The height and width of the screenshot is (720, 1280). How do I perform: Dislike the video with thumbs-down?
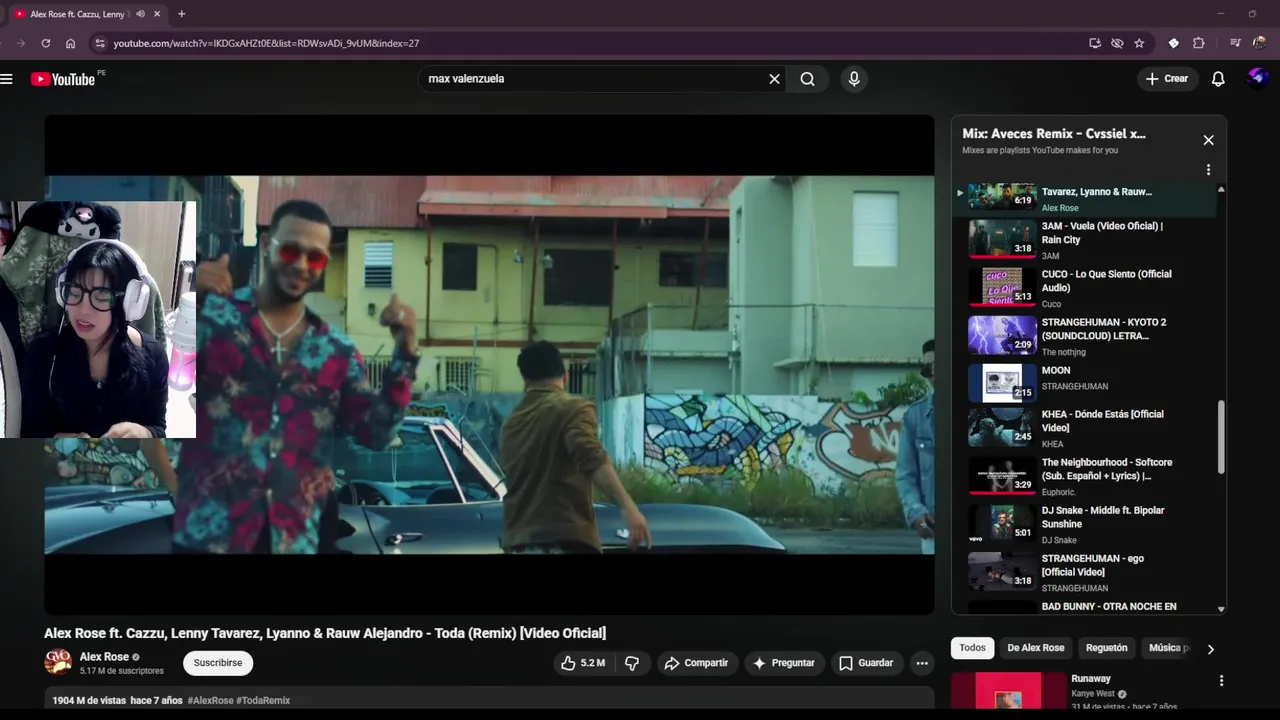point(632,663)
